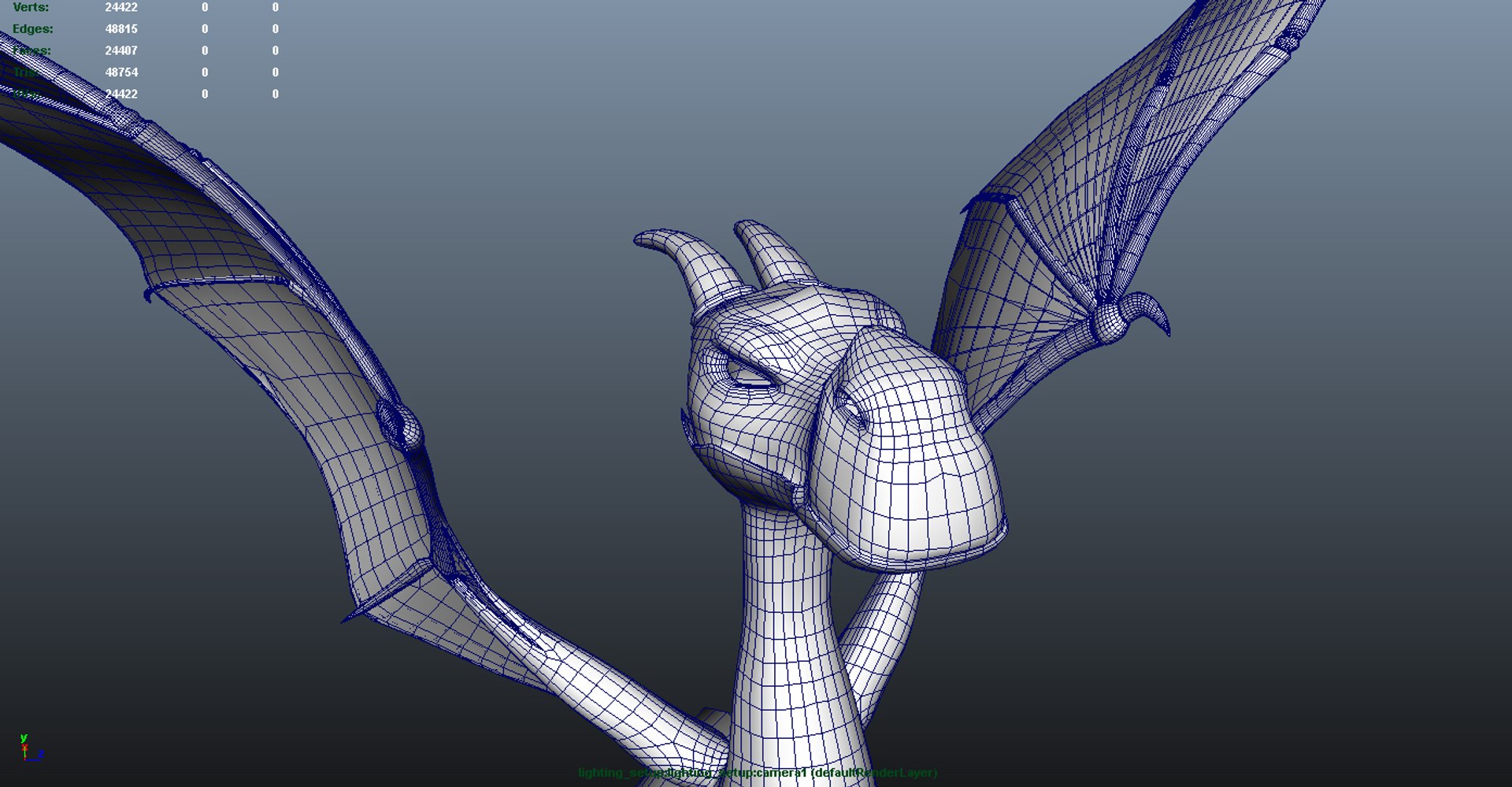The width and height of the screenshot is (1512, 787).
Task: Click the Faces count value 24407
Action: coord(121,50)
